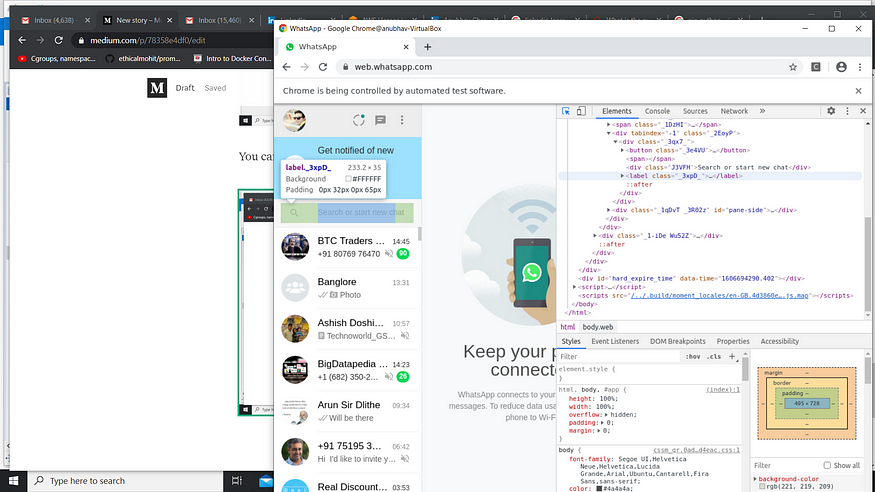Open the Ashish Doshi chat

coord(347,329)
